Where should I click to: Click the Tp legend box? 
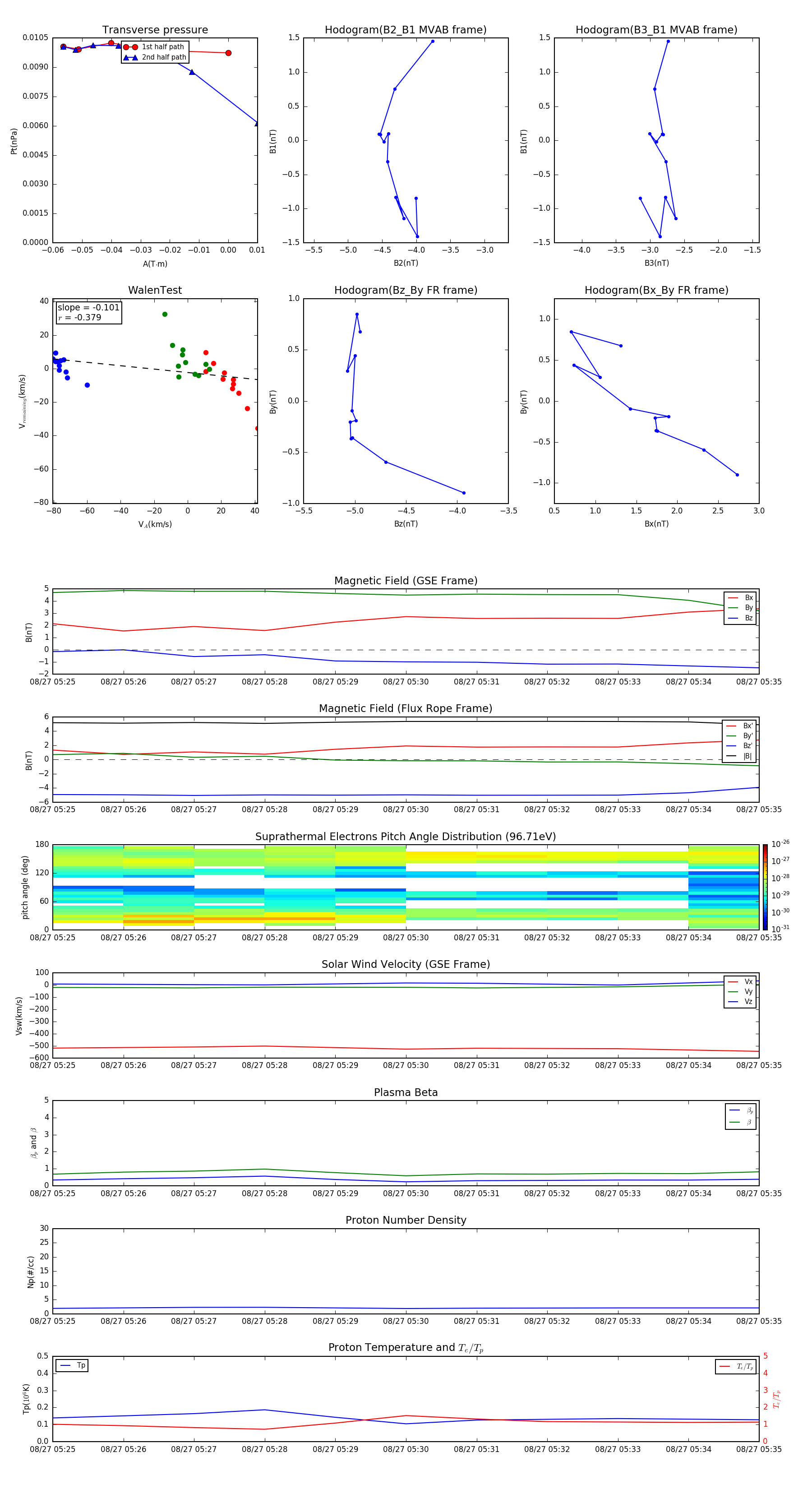pos(72,1365)
